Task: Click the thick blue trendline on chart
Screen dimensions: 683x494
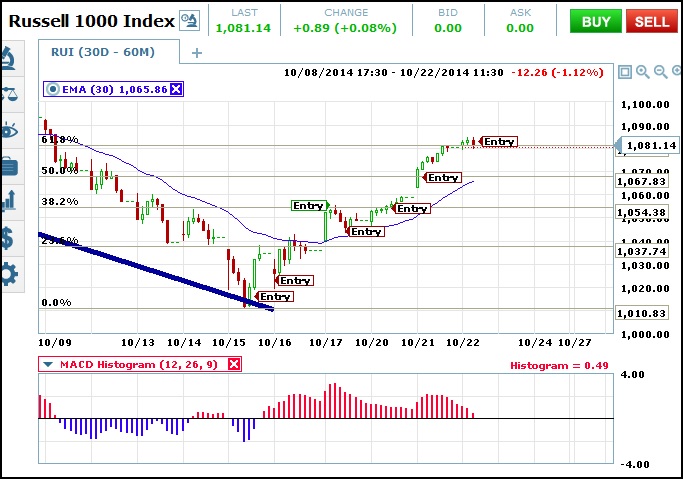Action: tap(156, 272)
